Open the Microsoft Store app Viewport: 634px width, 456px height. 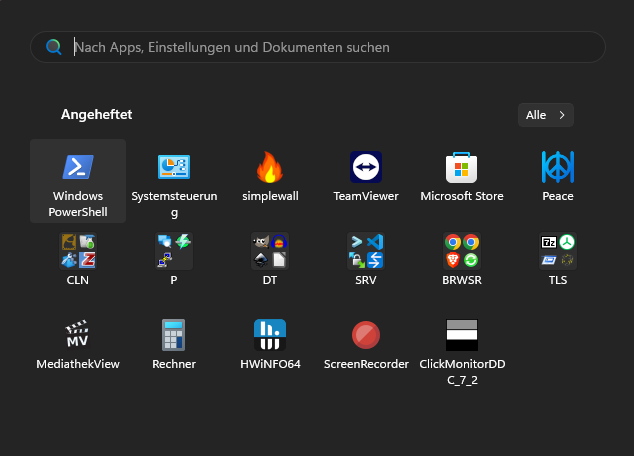[462, 177]
